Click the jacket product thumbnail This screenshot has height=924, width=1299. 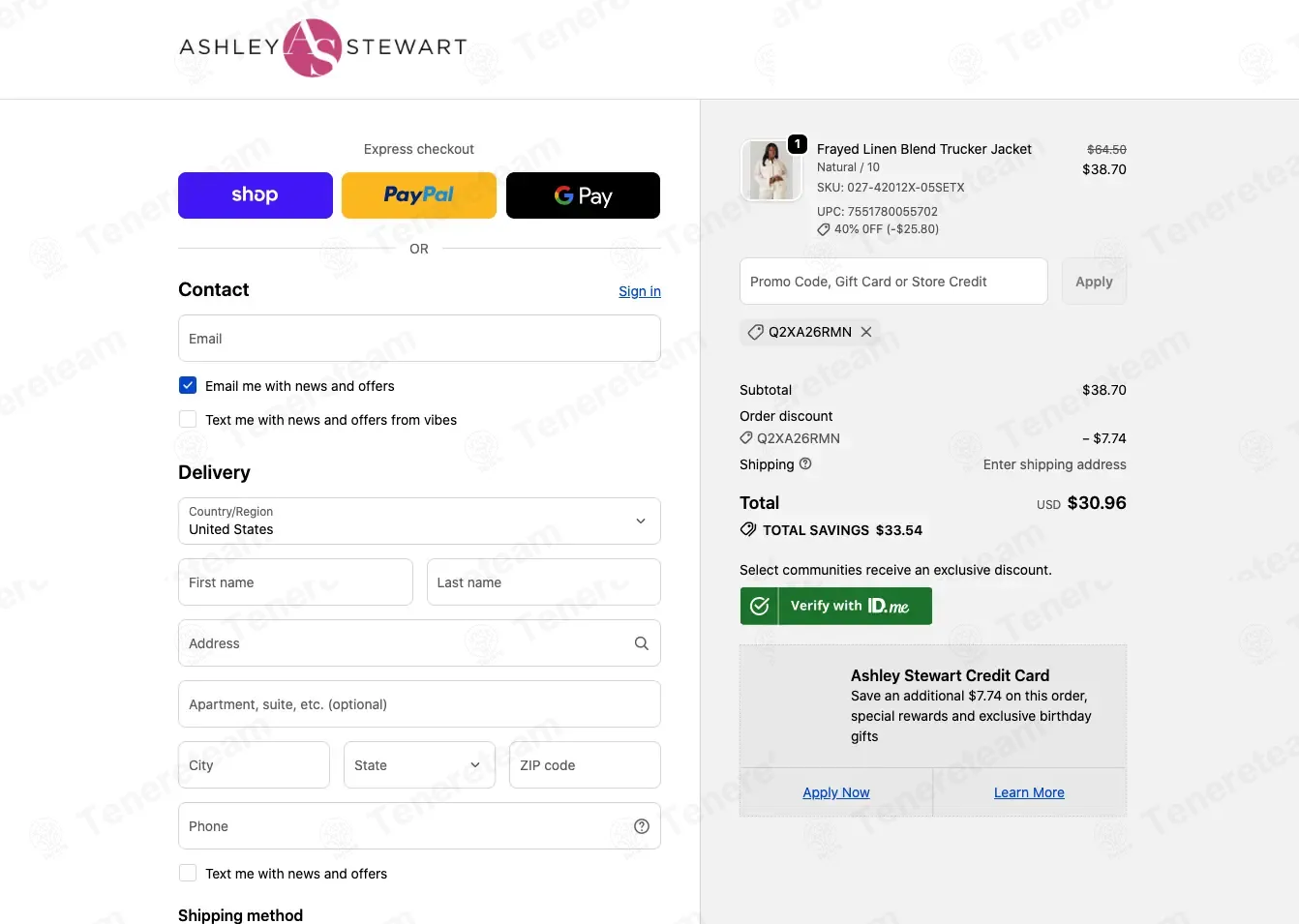[771, 170]
